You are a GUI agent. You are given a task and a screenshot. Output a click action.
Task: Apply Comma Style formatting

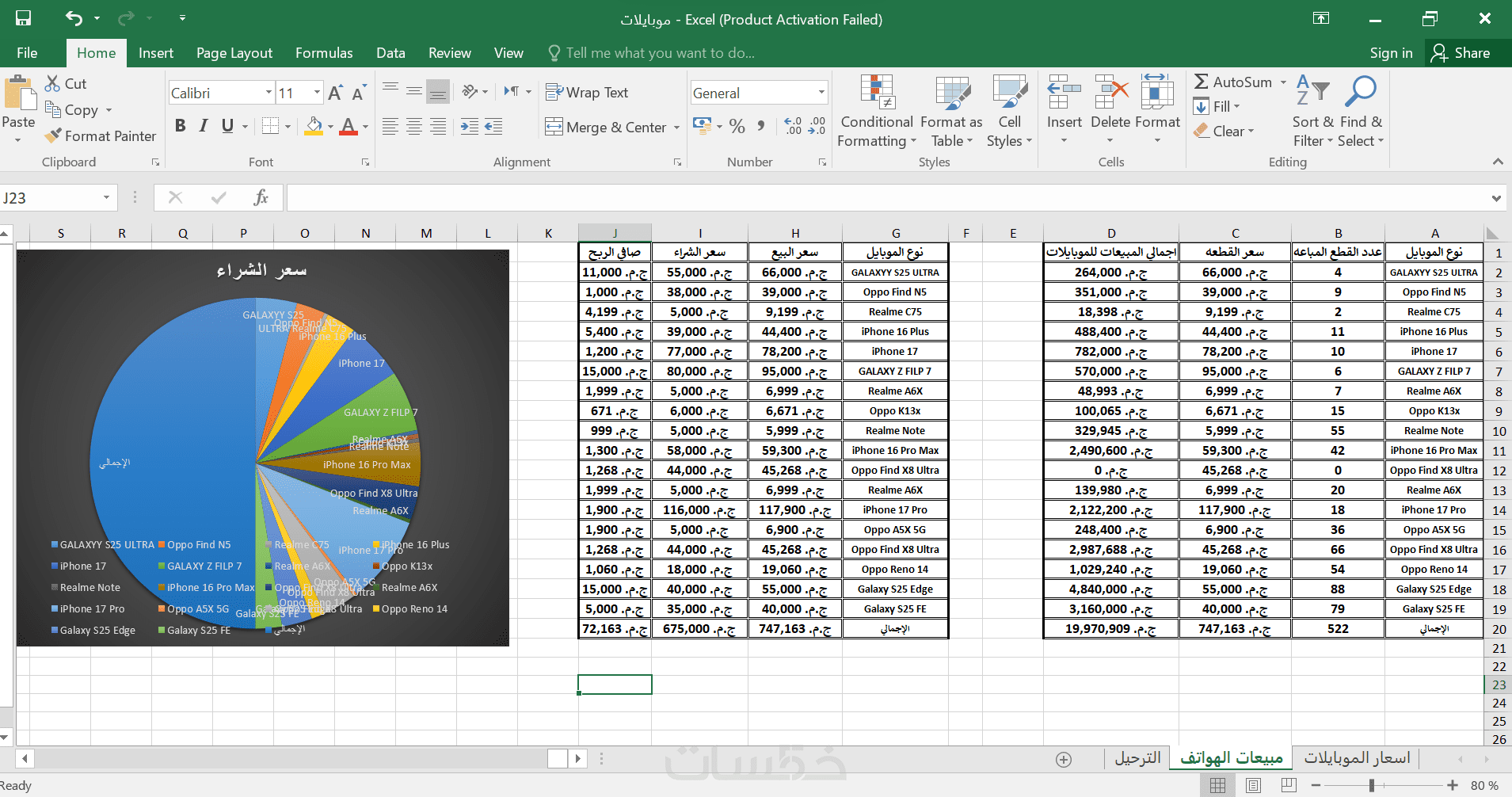click(x=761, y=125)
